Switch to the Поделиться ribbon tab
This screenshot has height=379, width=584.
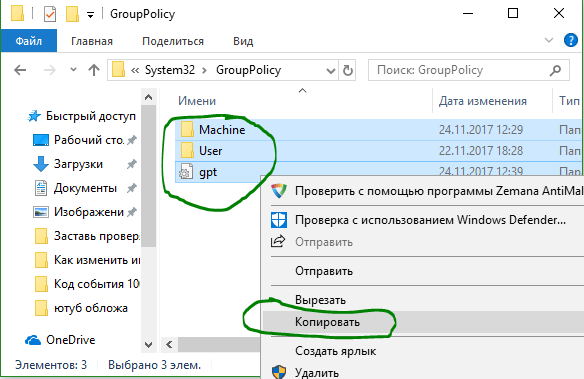click(x=173, y=41)
